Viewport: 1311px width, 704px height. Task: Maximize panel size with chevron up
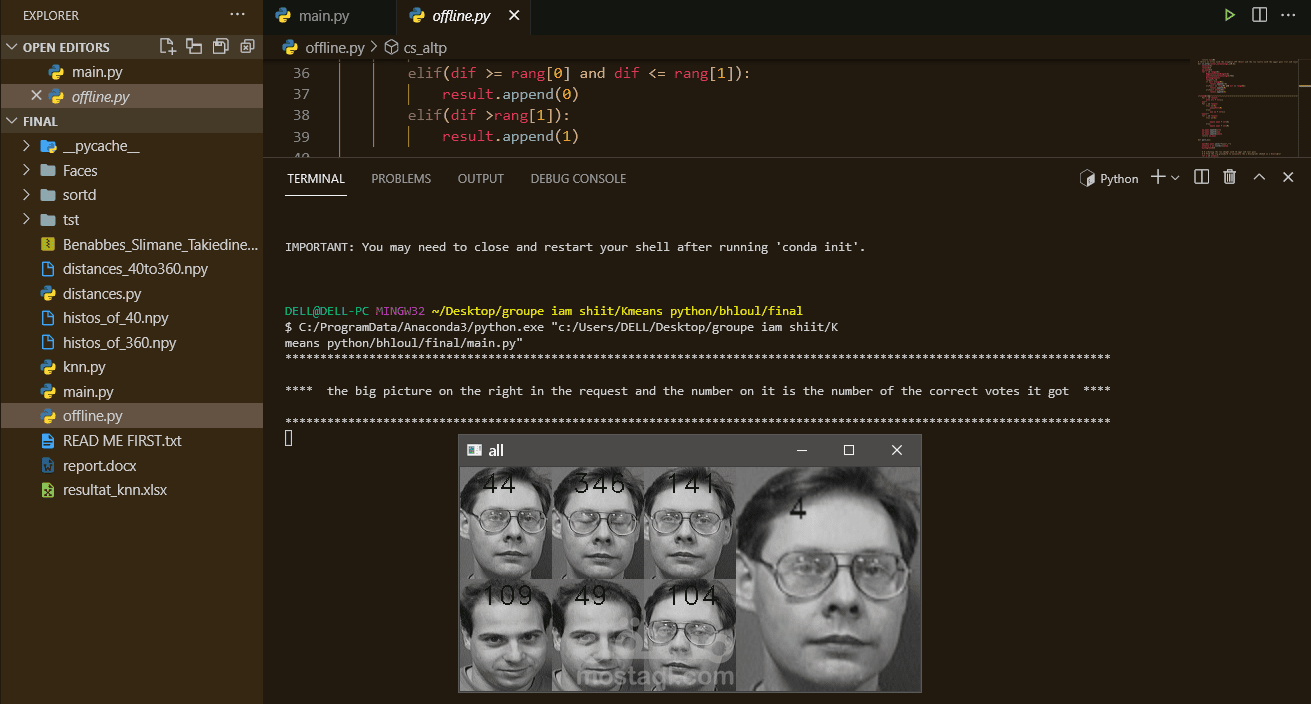click(x=1260, y=177)
